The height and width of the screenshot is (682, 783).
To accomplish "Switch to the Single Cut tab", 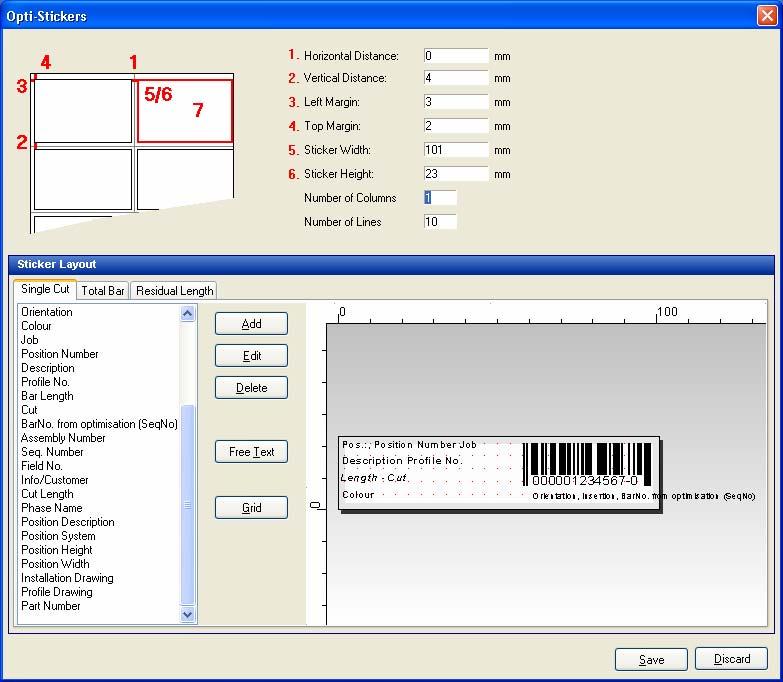I will click(x=45, y=289).
